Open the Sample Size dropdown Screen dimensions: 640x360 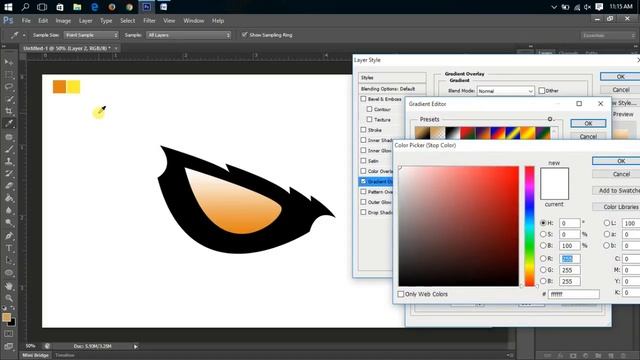click(91, 35)
